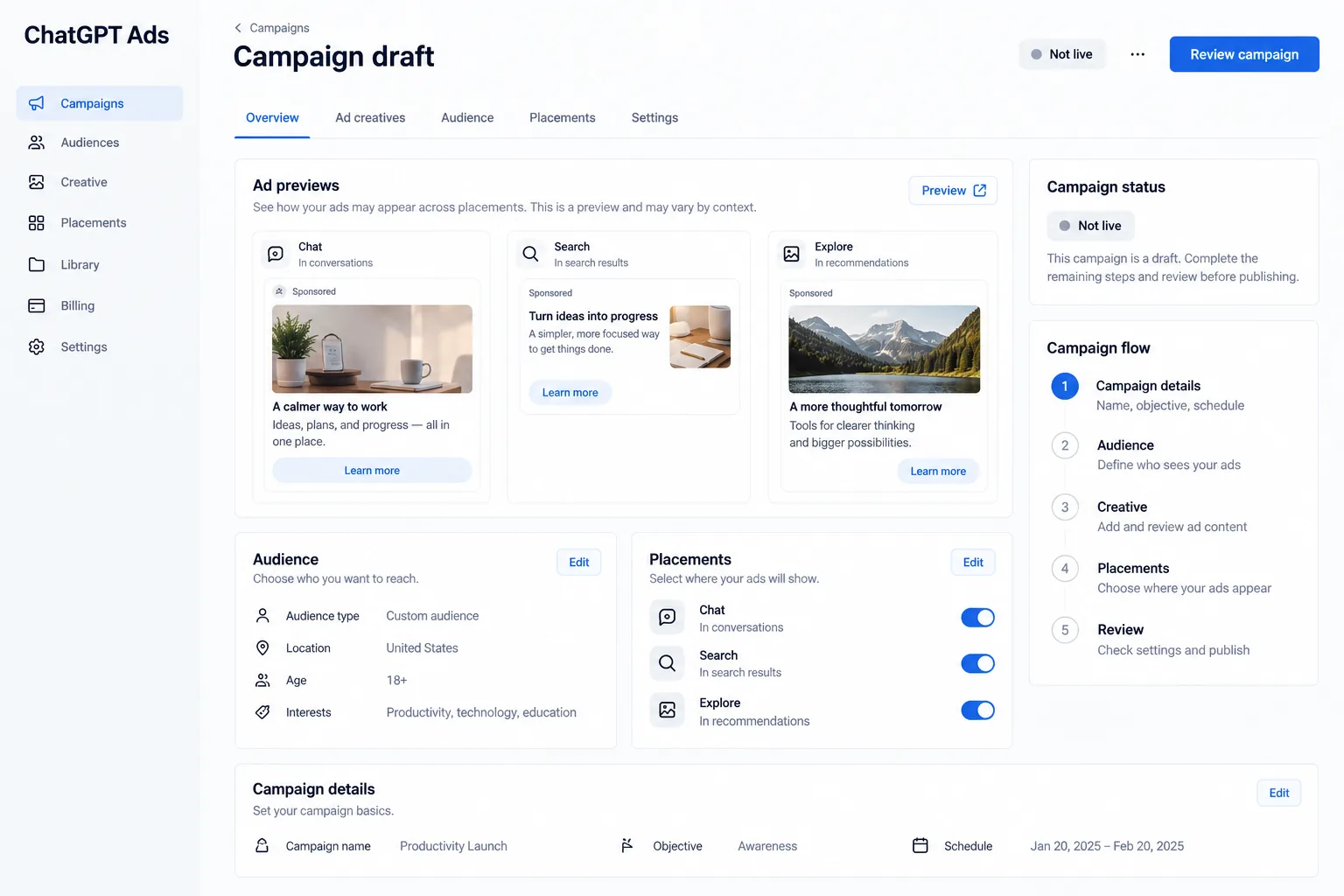Click the mountain lake ad thumbnail
Screen dimensions: 1344x896
885,349
